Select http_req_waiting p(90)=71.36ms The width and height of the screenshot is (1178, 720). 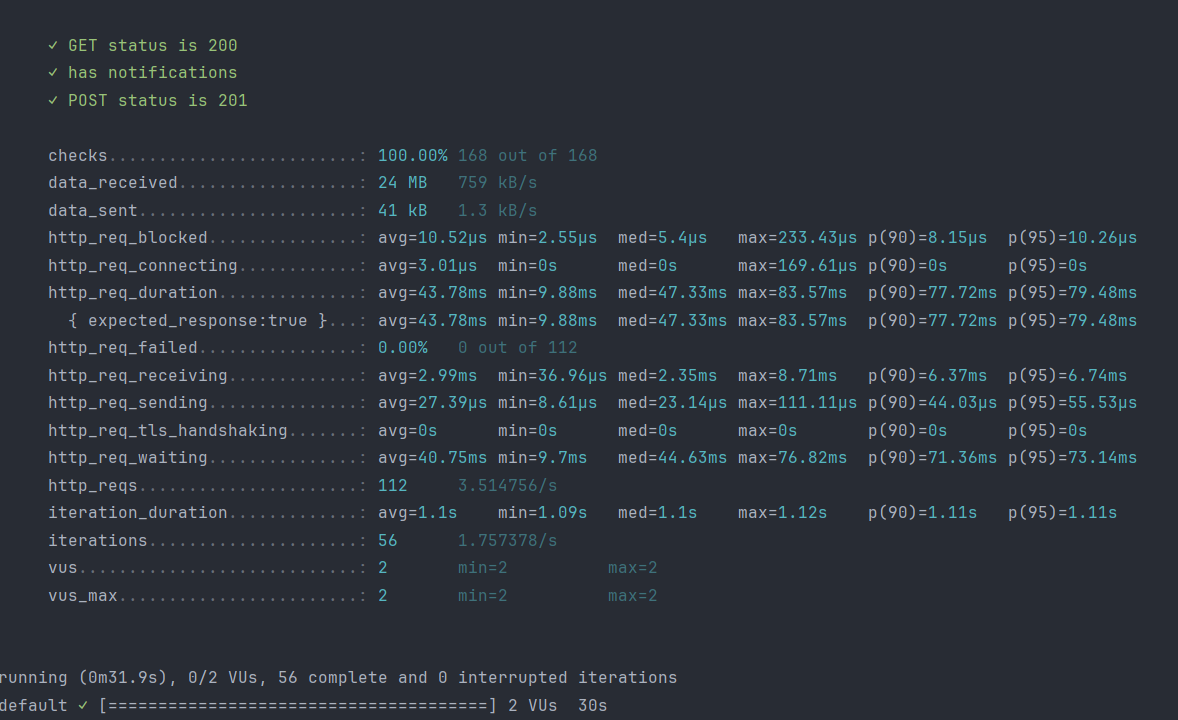click(932, 458)
